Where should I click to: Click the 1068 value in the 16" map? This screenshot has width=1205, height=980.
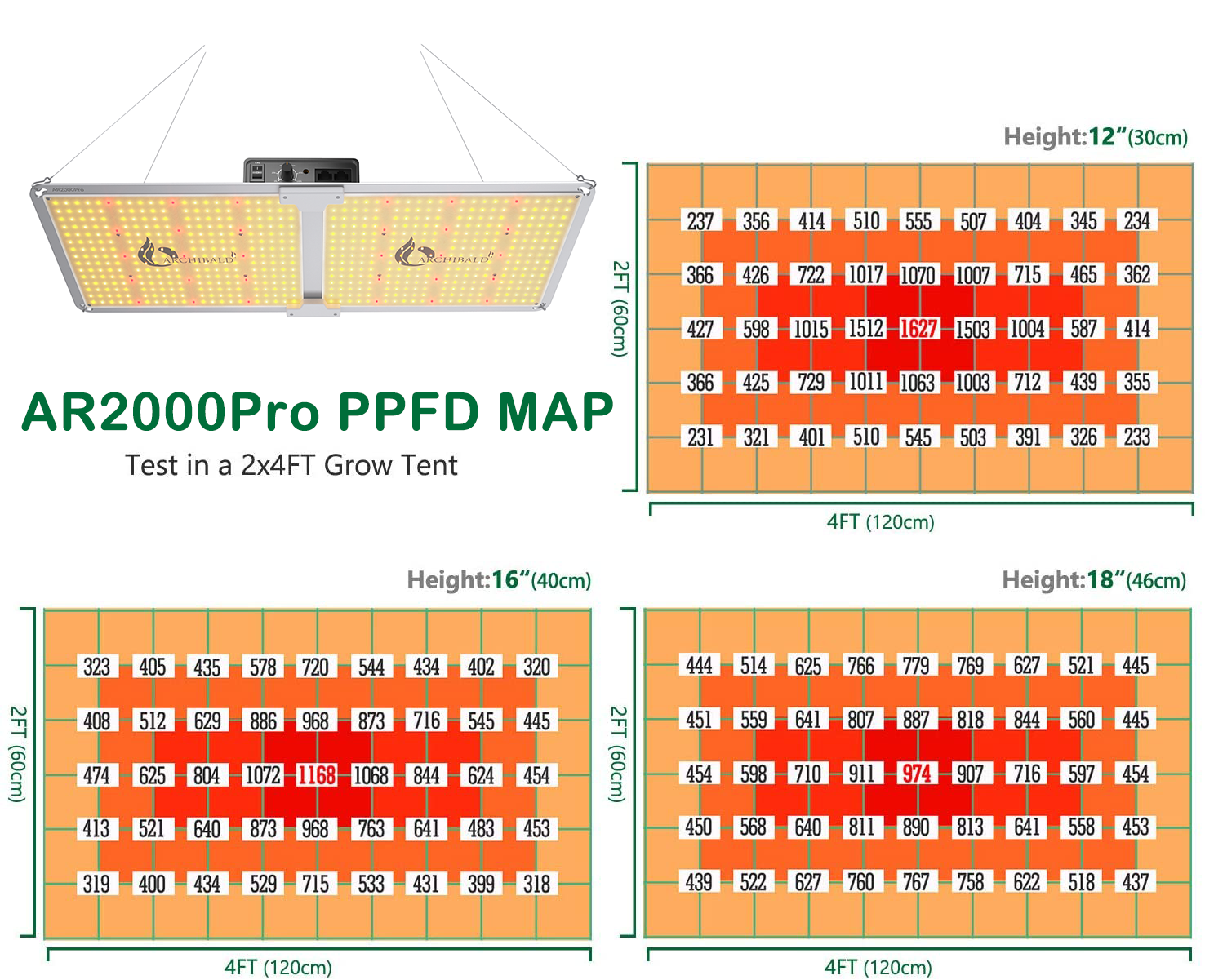click(x=371, y=774)
